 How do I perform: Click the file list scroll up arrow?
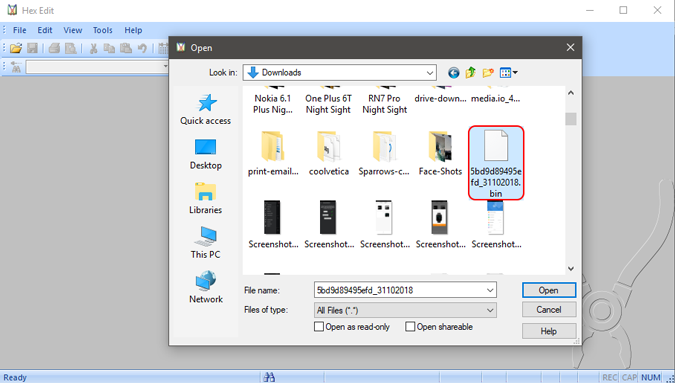pos(571,93)
